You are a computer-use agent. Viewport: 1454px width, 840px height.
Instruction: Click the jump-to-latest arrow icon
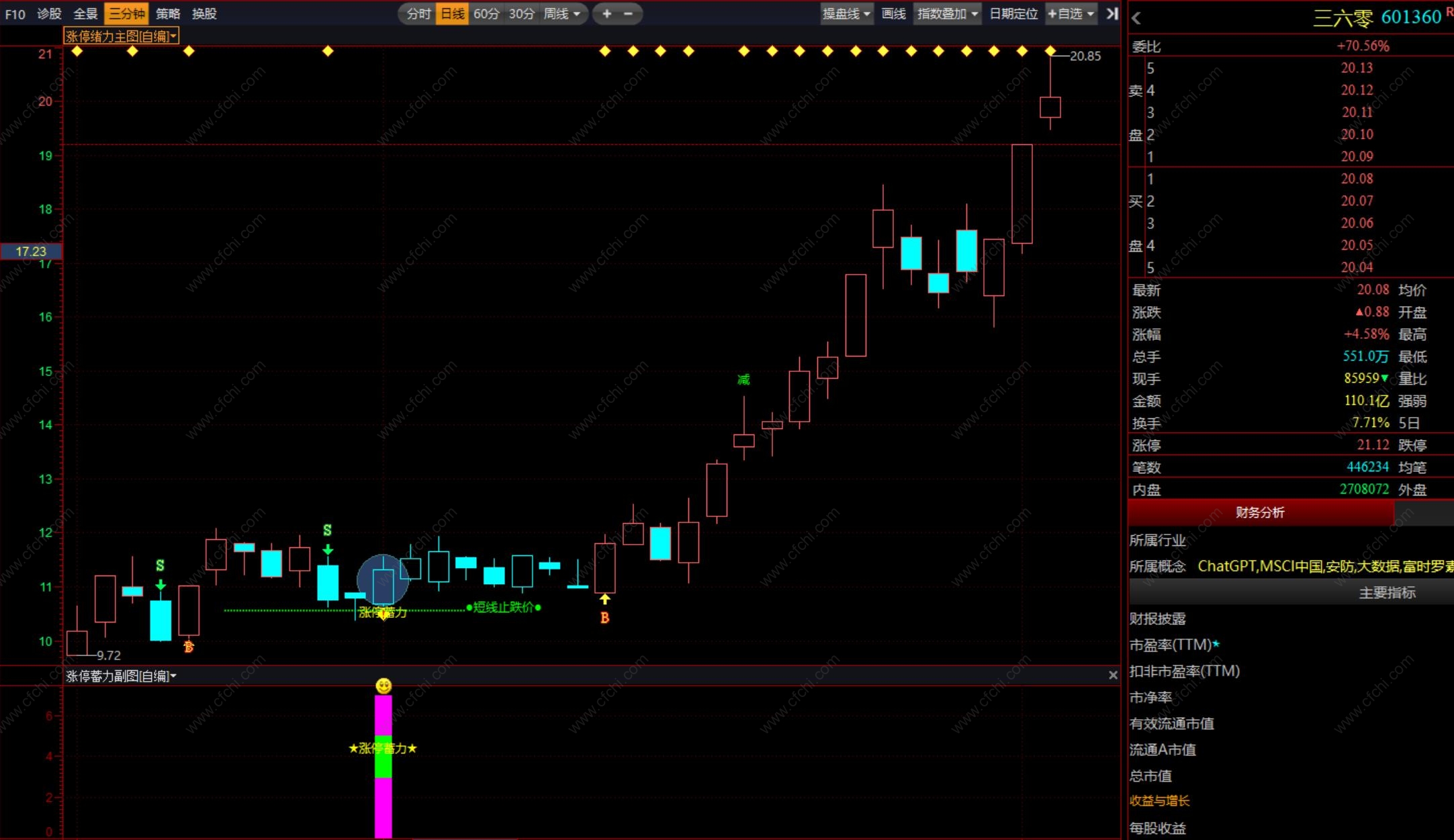[1111, 13]
